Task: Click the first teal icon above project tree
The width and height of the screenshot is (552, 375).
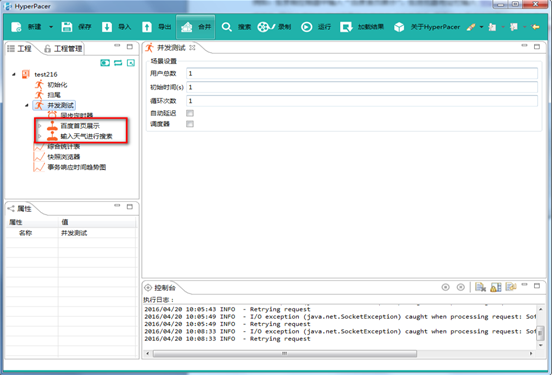Action: (x=105, y=63)
